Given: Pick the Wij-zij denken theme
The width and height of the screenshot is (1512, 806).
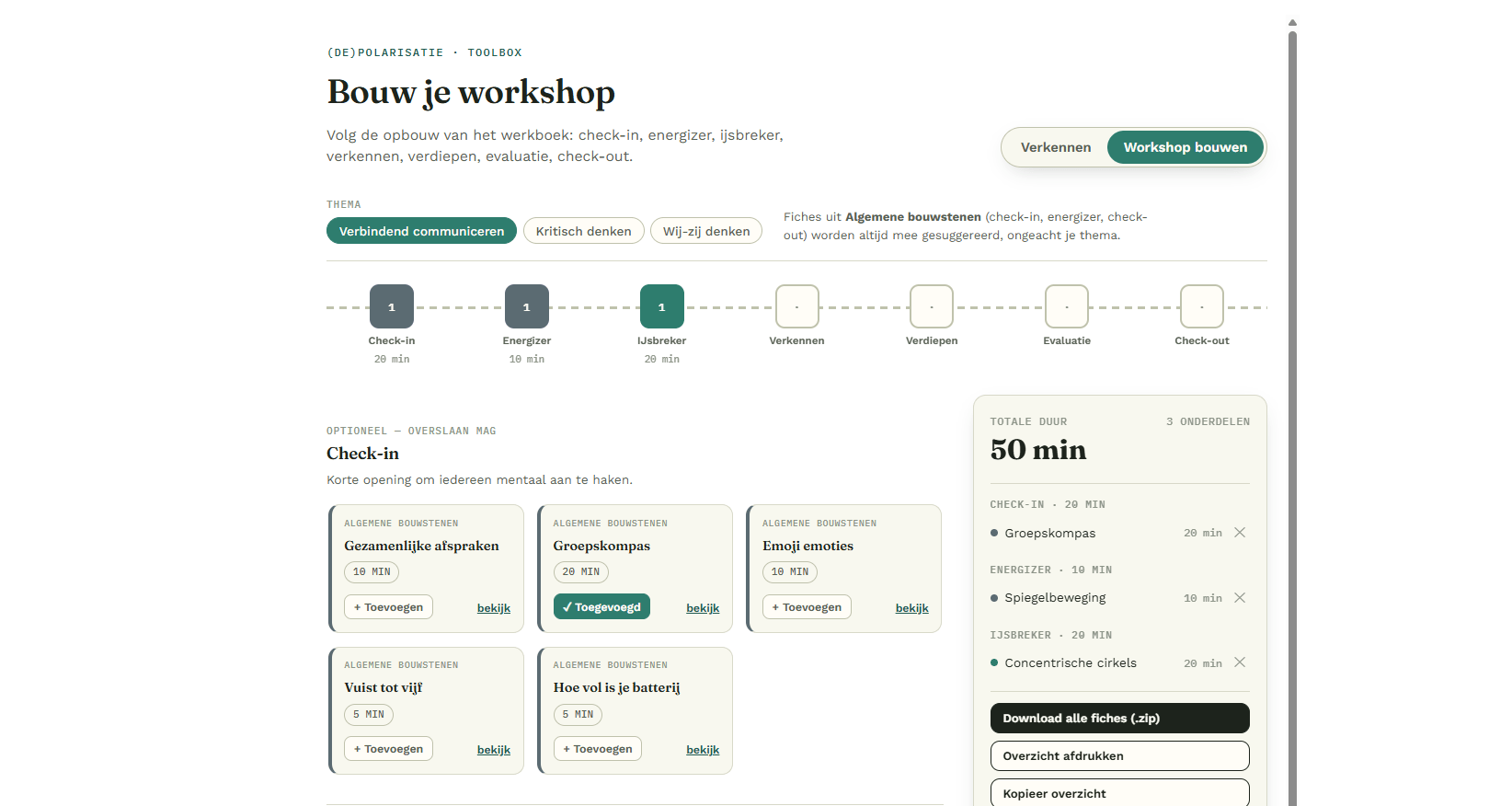Looking at the screenshot, I should [x=706, y=231].
